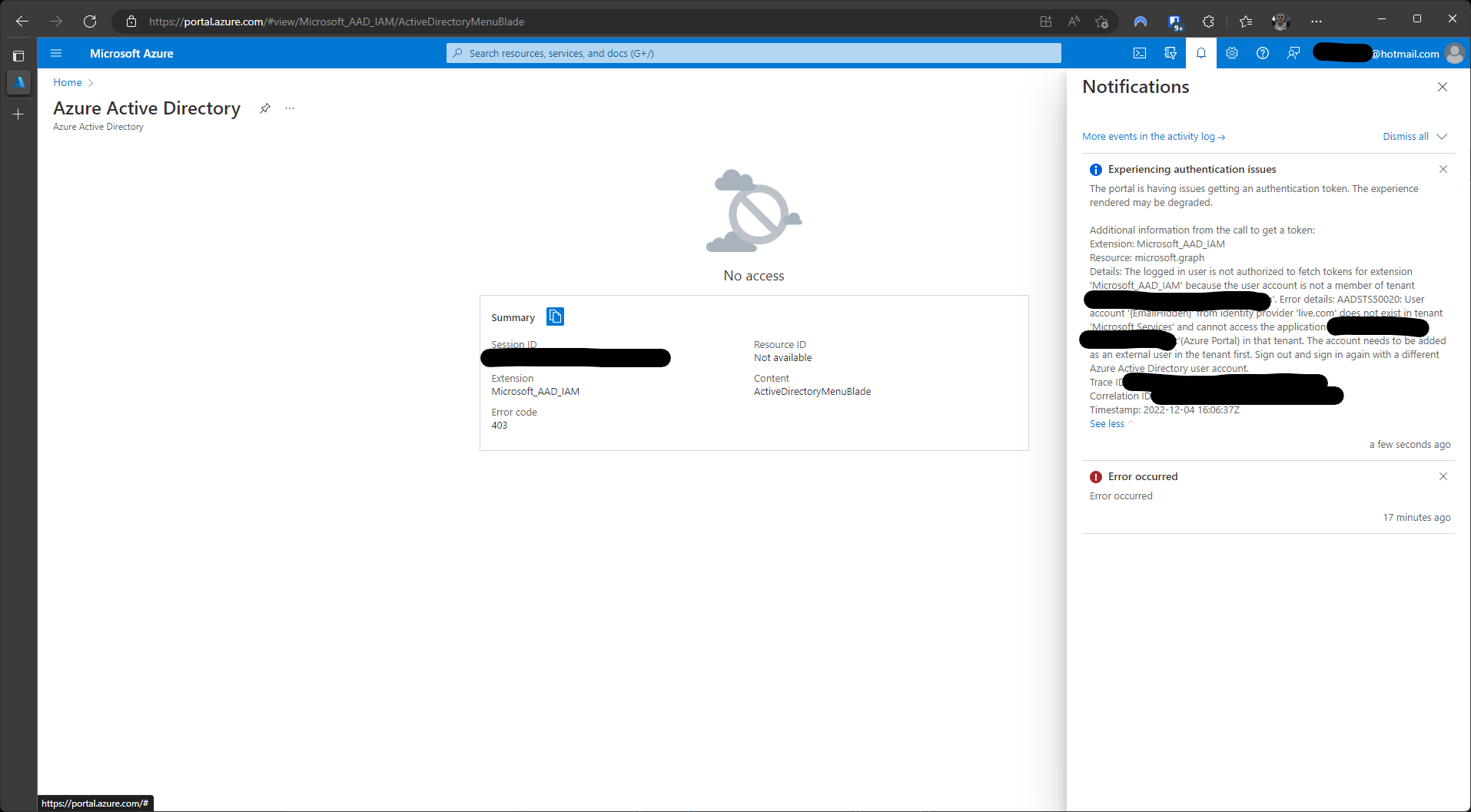Click the Resource ID Not available value
Viewport: 1471px width, 812px height.
click(782, 358)
